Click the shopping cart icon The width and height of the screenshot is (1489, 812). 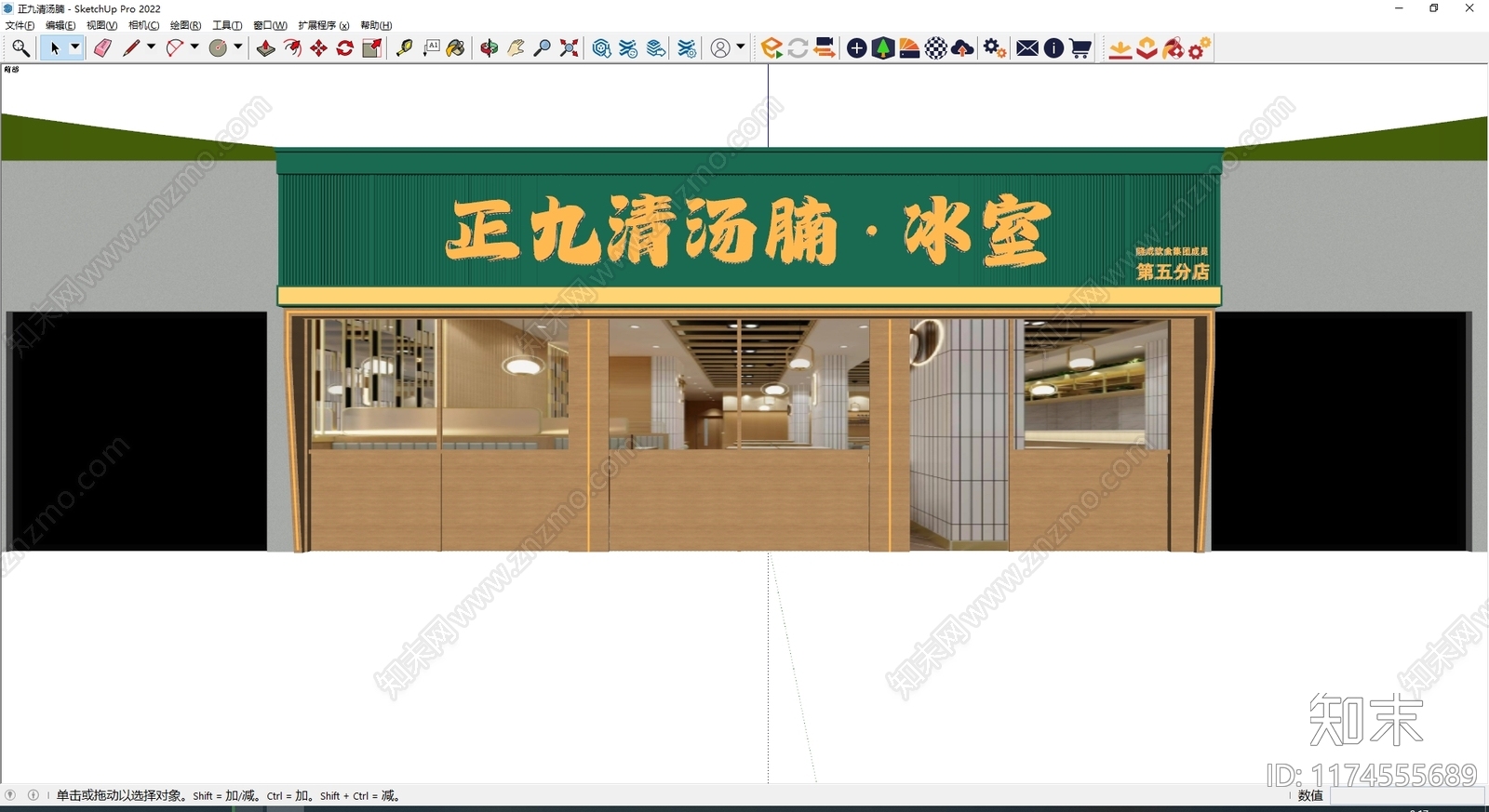pyautogui.click(x=1080, y=48)
